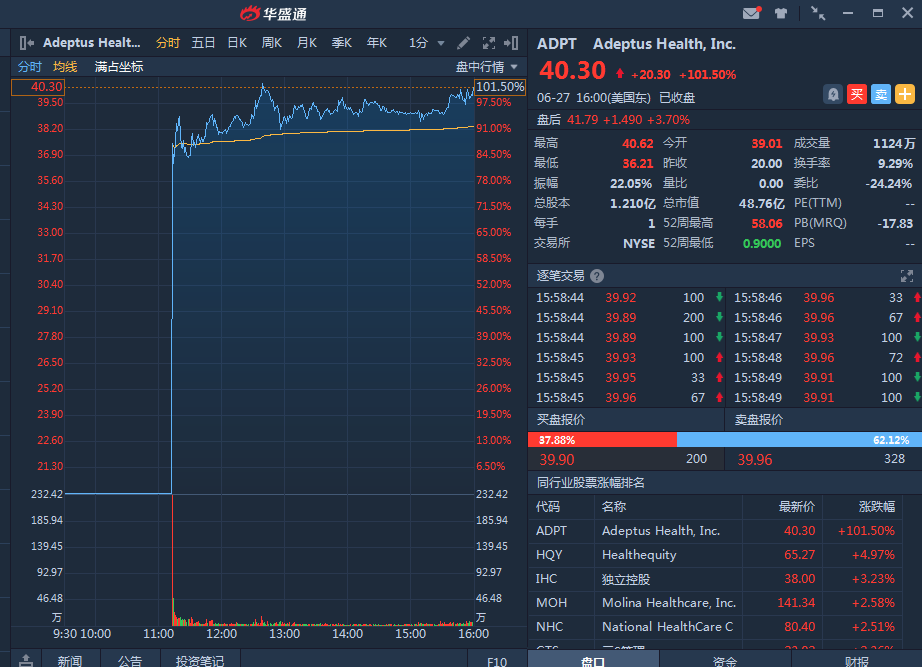The width and height of the screenshot is (922, 667).
Task: Toggle the 满占坐标 axis option
Action: [x=119, y=67]
